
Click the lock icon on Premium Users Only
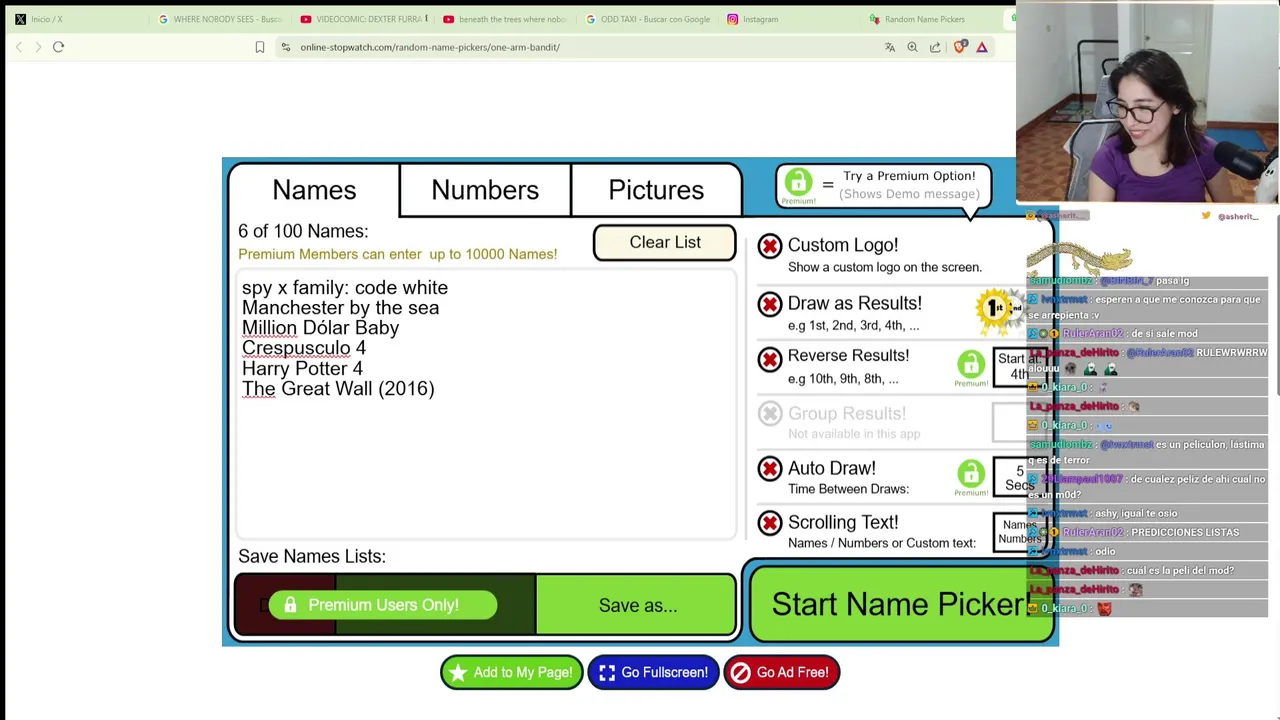coord(290,605)
